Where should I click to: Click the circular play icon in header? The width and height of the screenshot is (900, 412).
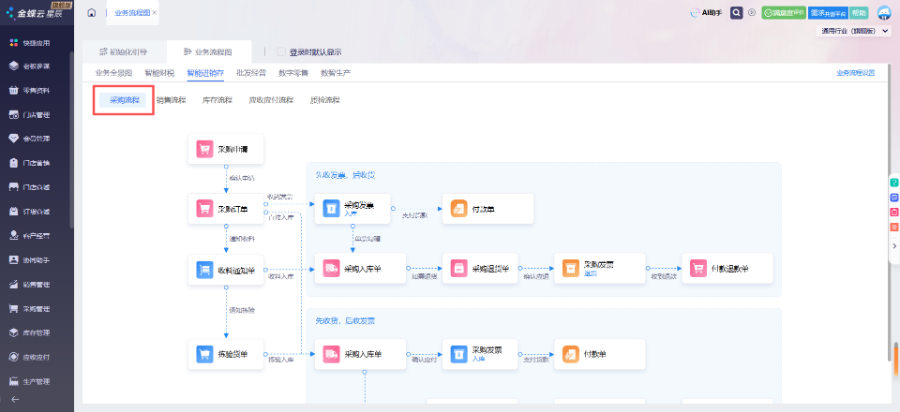752,13
